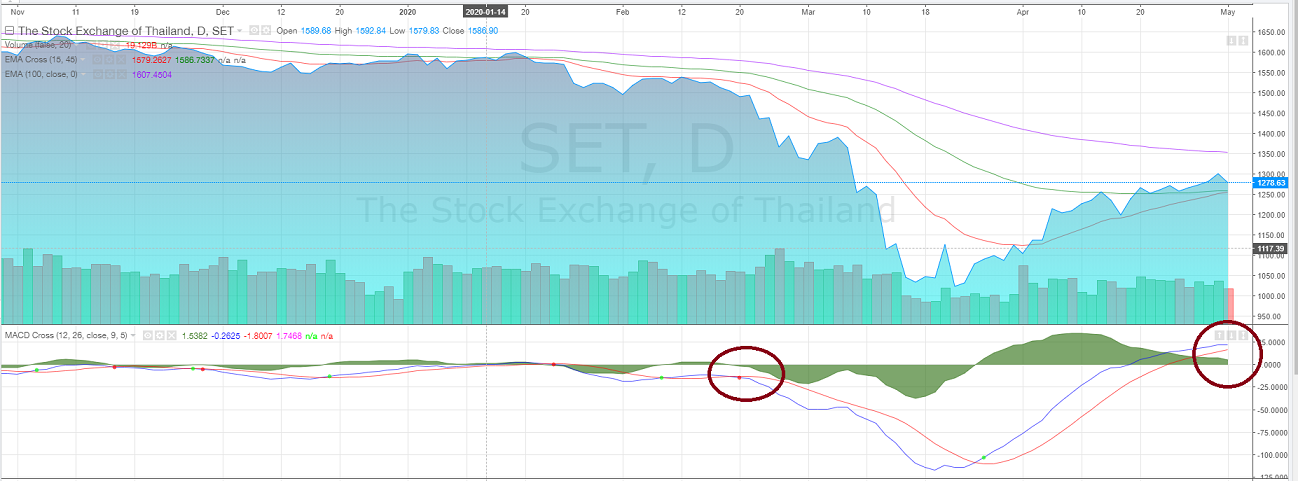The image size is (1298, 481).
Task: Open the dropdown arrow next to the SET title
Action: (x=240, y=30)
